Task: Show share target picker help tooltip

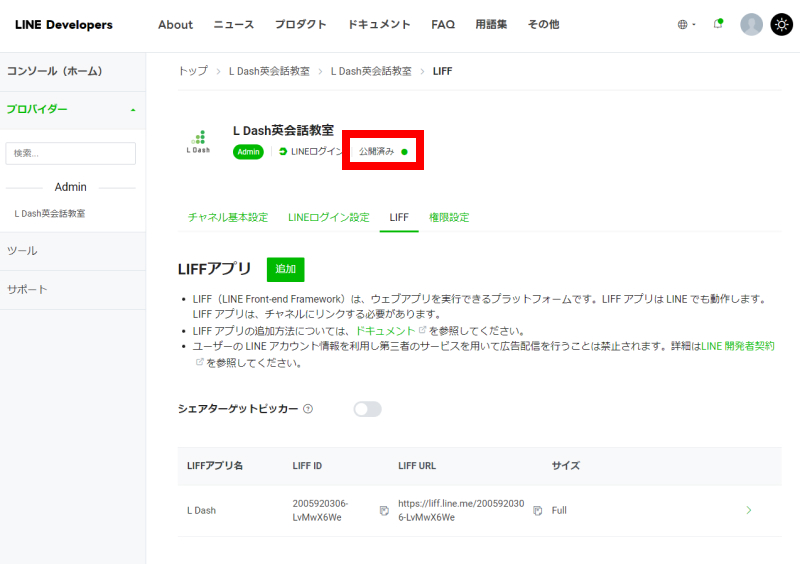Action: pyautogui.click(x=308, y=409)
